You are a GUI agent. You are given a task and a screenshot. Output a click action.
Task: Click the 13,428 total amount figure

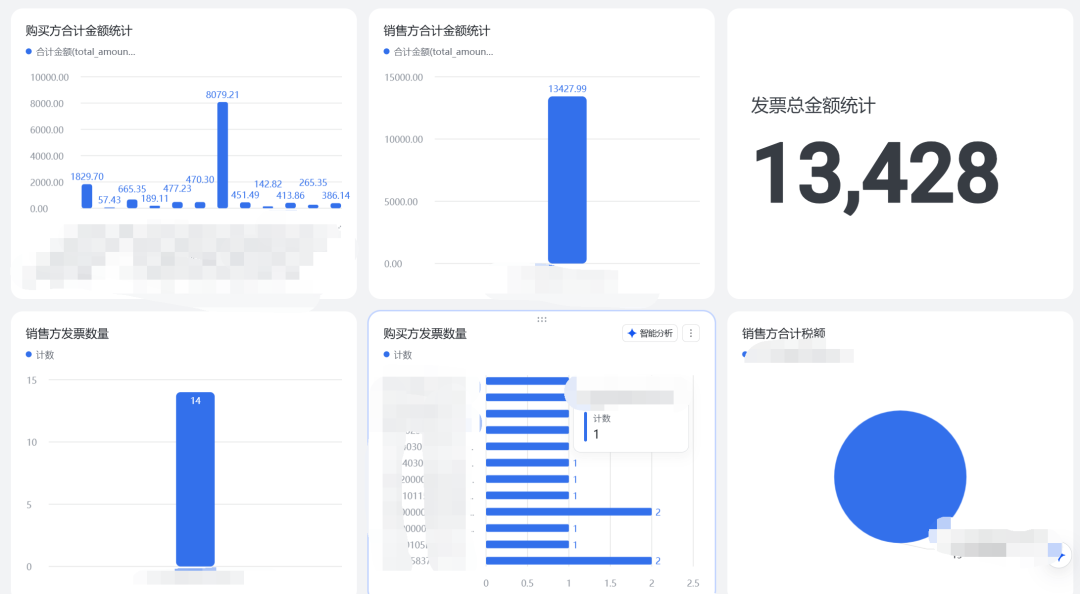pyautogui.click(x=875, y=174)
